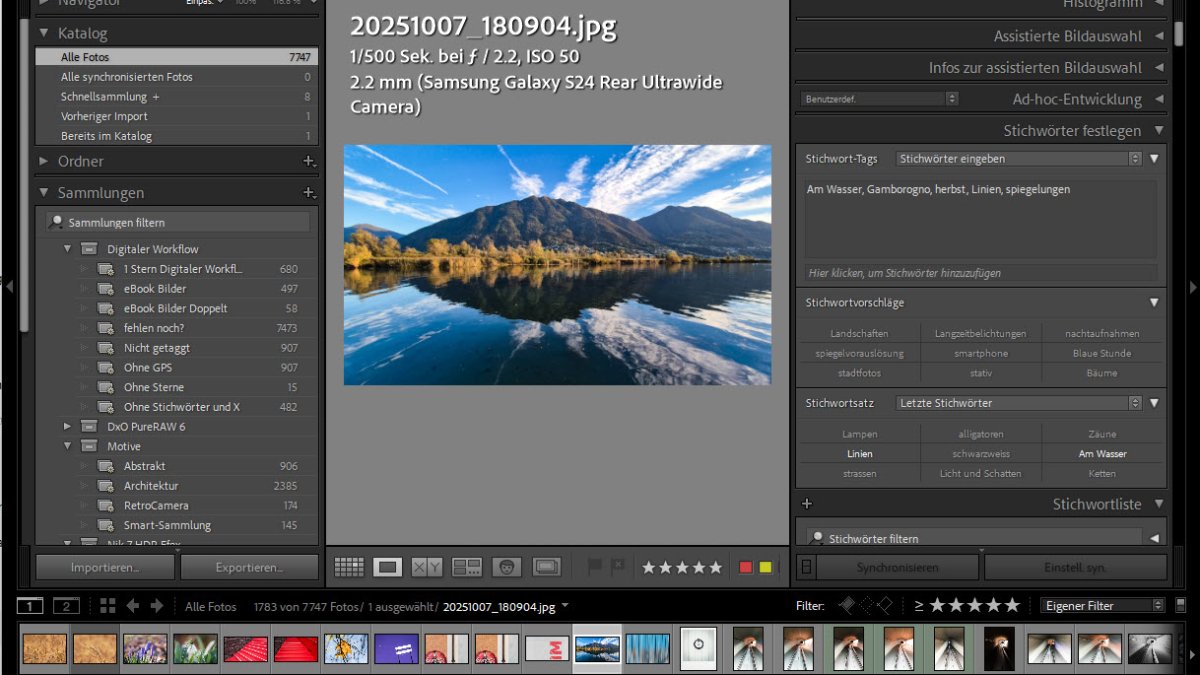
Task: Toggle the Lampen keyword in the keyword set
Action: pos(859,434)
